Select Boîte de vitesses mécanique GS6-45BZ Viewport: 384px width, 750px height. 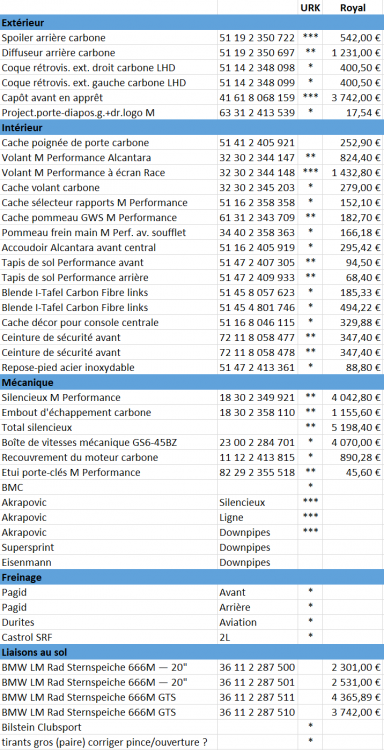click(x=109, y=442)
